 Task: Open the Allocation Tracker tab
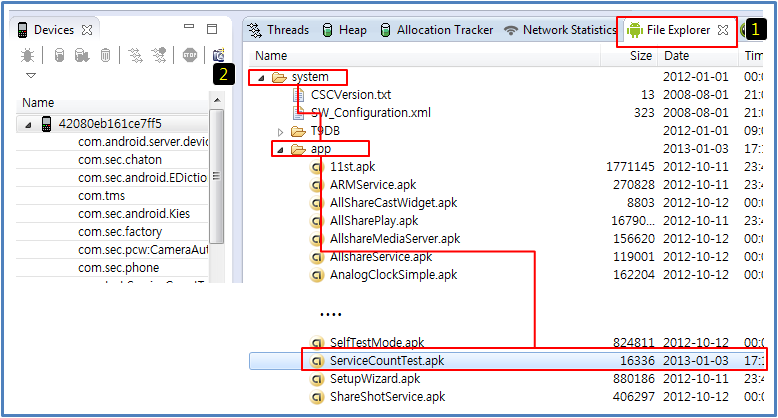(x=437, y=30)
